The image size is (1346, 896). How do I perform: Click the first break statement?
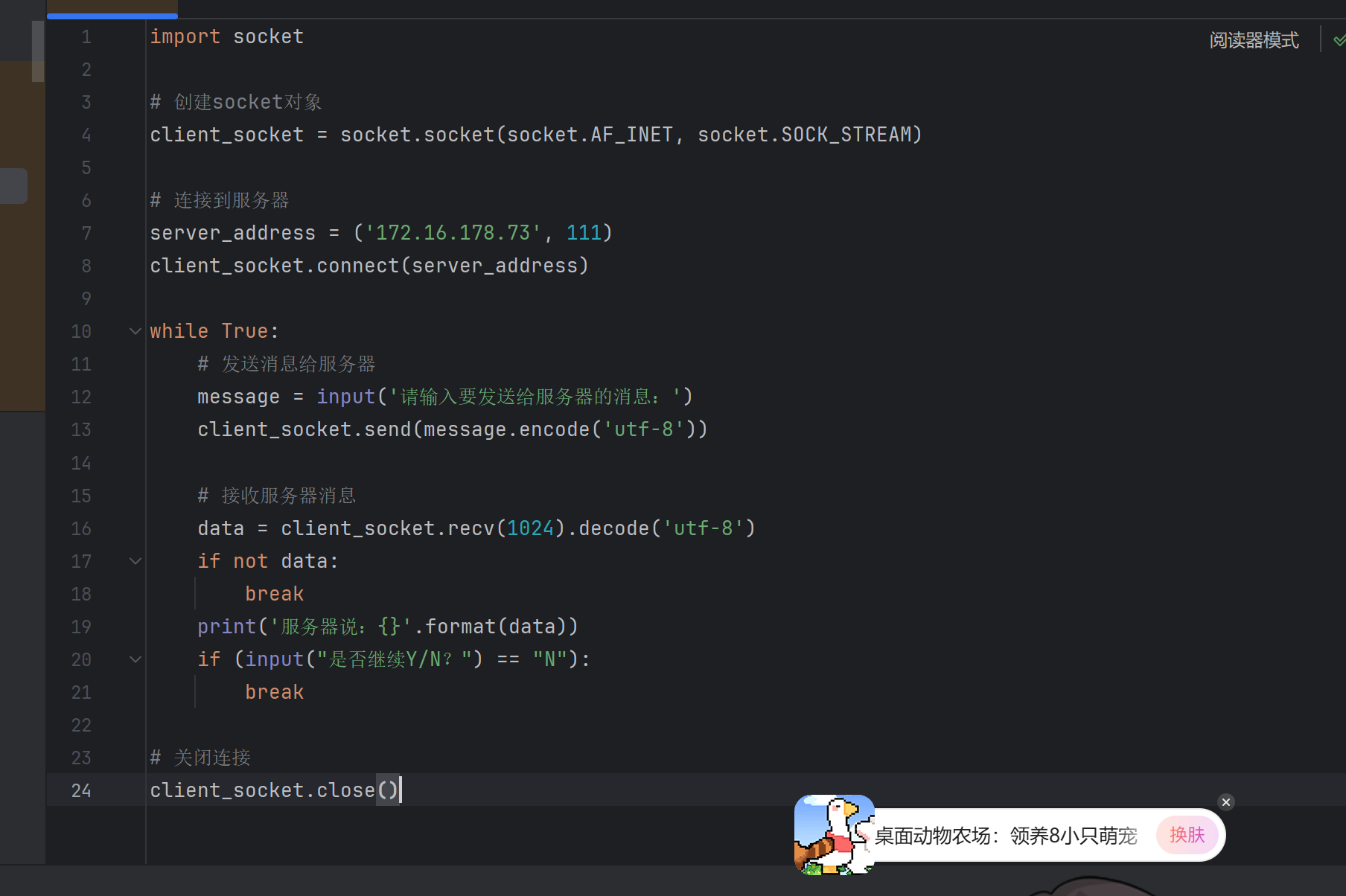(x=275, y=594)
